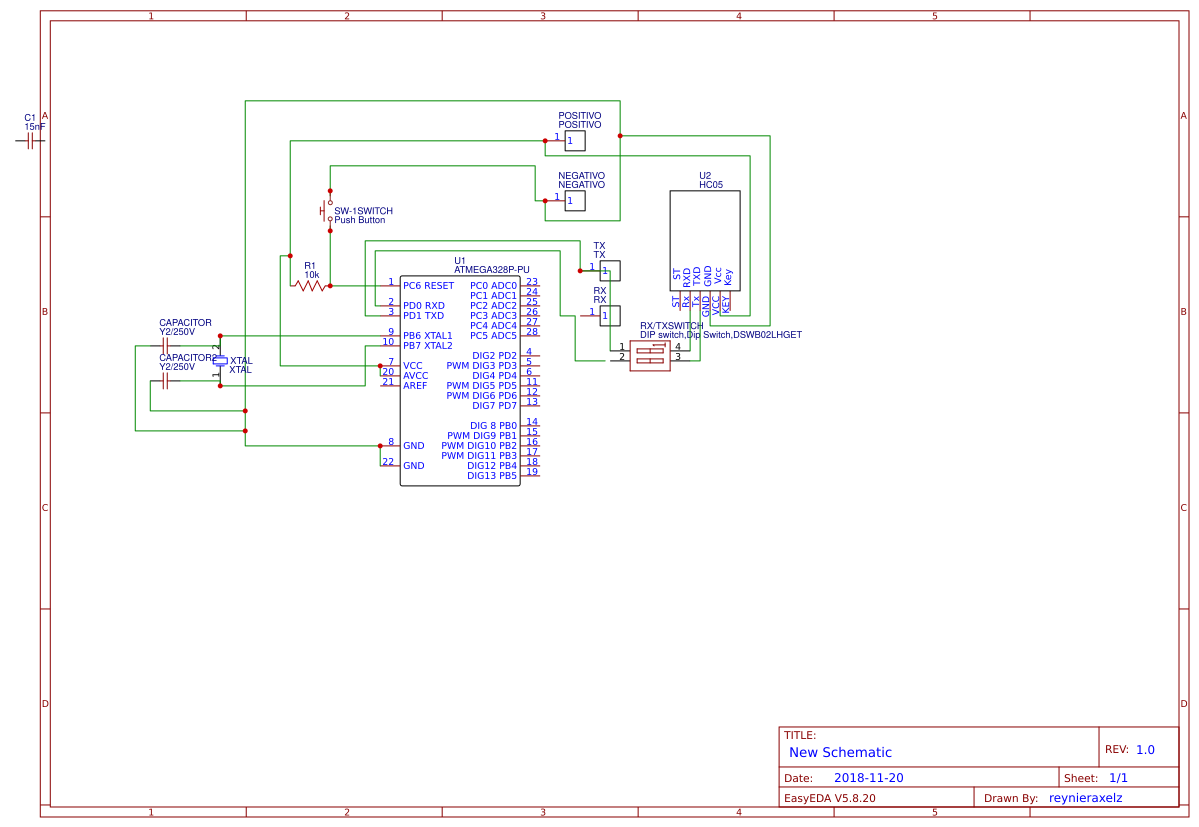The image size is (1199, 827).
Task: Select capacitor C1 15nF symbol
Action: 30,140
